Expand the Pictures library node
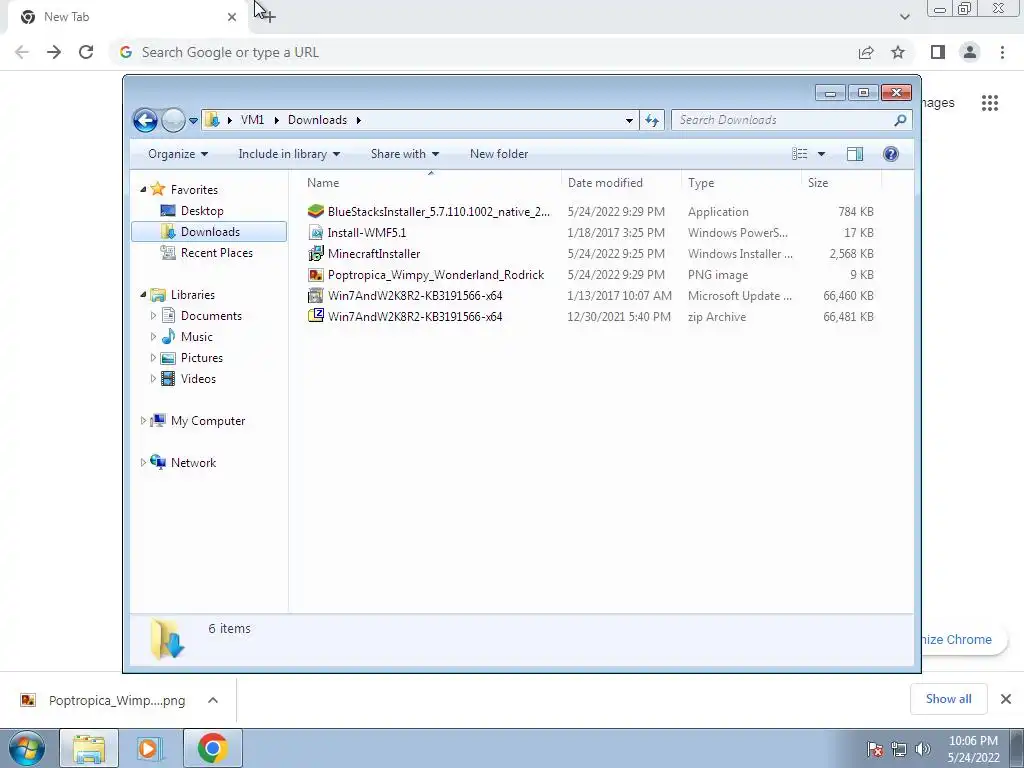The height and width of the screenshot is (768, 1024). coord(153,358)
